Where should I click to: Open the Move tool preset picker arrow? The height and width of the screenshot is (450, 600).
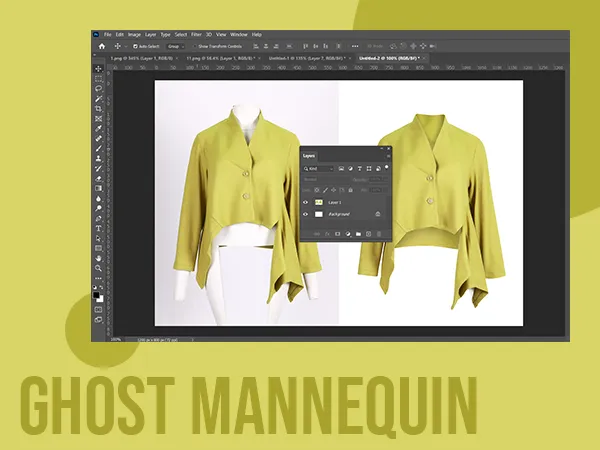(x=126, y=47)
